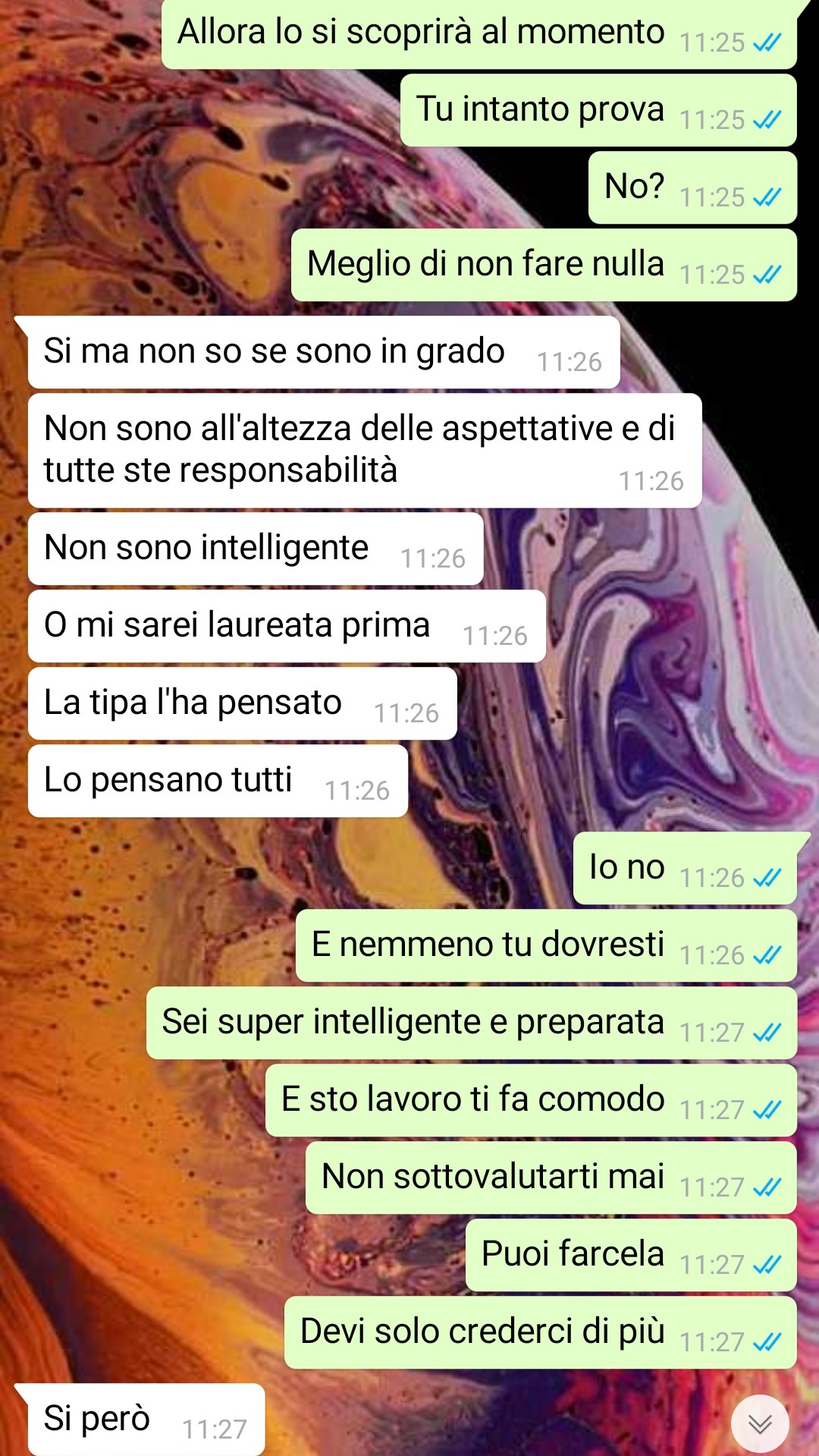Select 'O mi sarei laureata prima' message
The image size is (819, 1456).
click(287, 626)
